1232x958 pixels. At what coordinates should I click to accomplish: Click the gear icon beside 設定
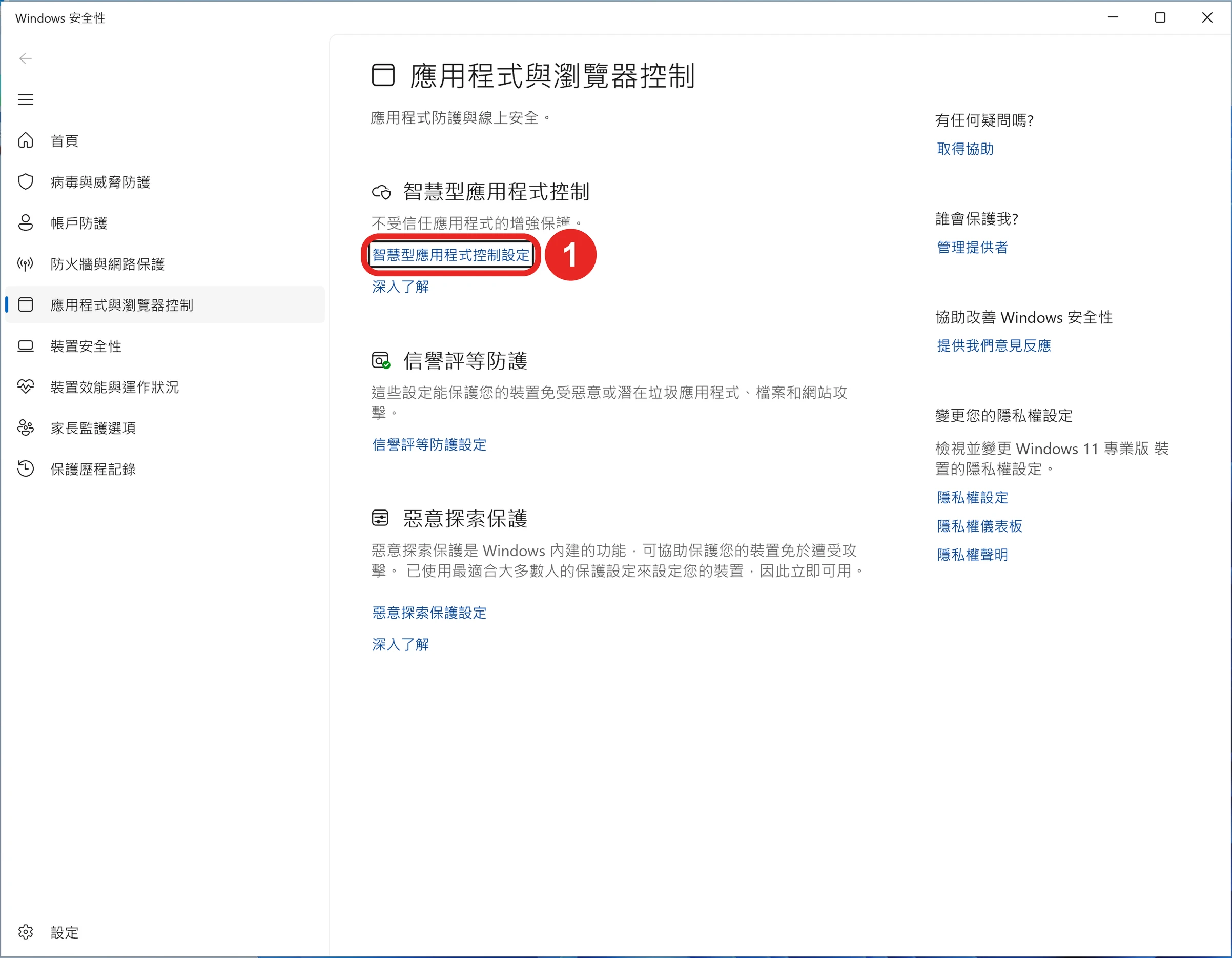click(26, 932)
